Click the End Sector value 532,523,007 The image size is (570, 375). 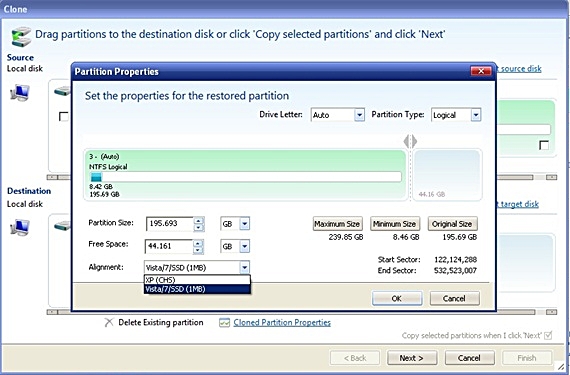(455, 271)
